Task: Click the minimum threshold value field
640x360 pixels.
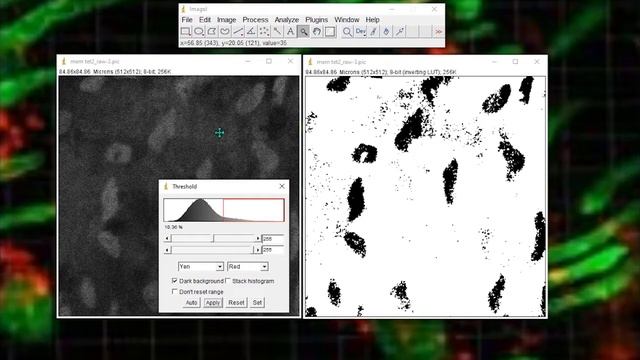Action: coord(273,238)
